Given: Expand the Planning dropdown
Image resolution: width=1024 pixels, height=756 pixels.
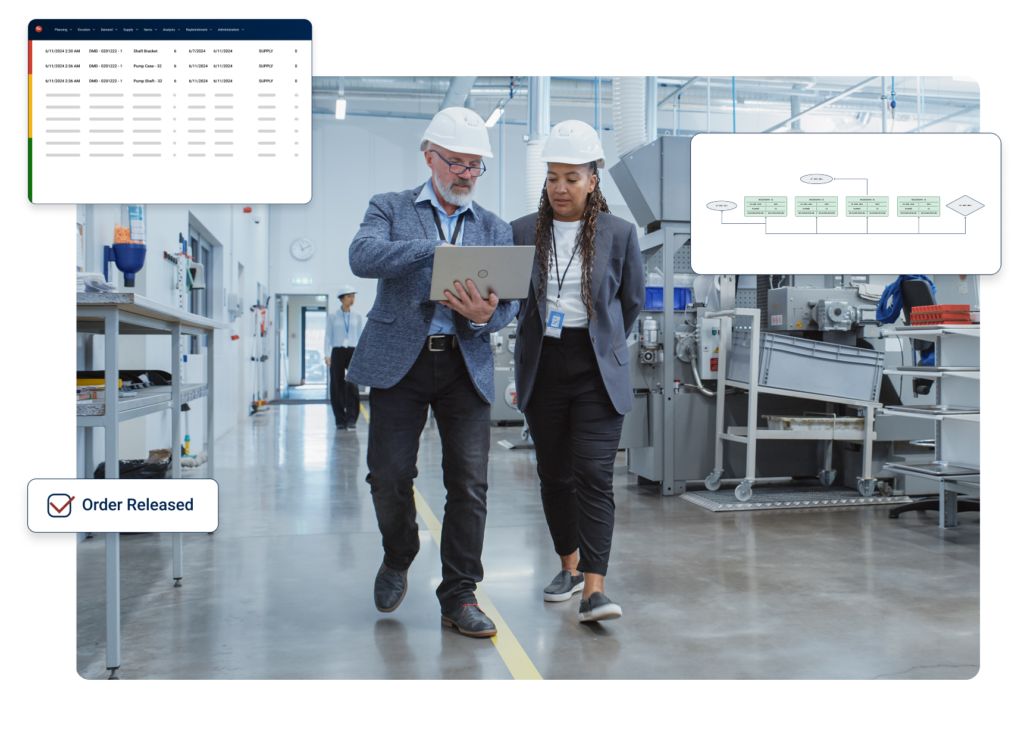Looking at the screenshot, I should click(x=62, y=30).
